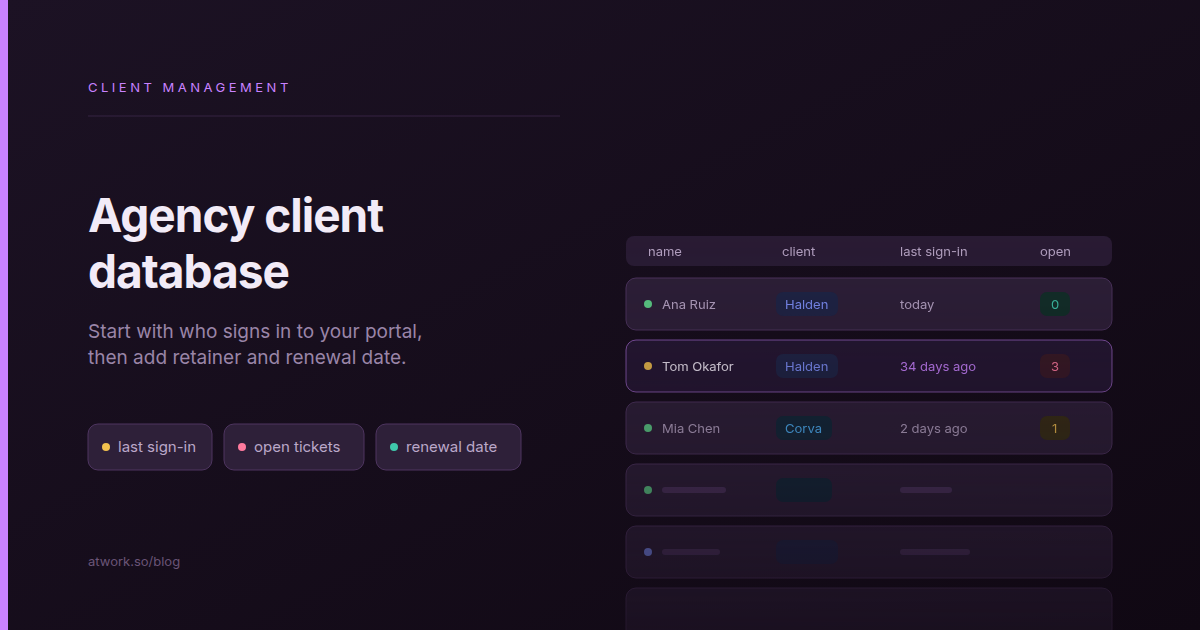Click the "open tickets" chip
Viewport: 1200px width, 630px height.
click(294, 447)
